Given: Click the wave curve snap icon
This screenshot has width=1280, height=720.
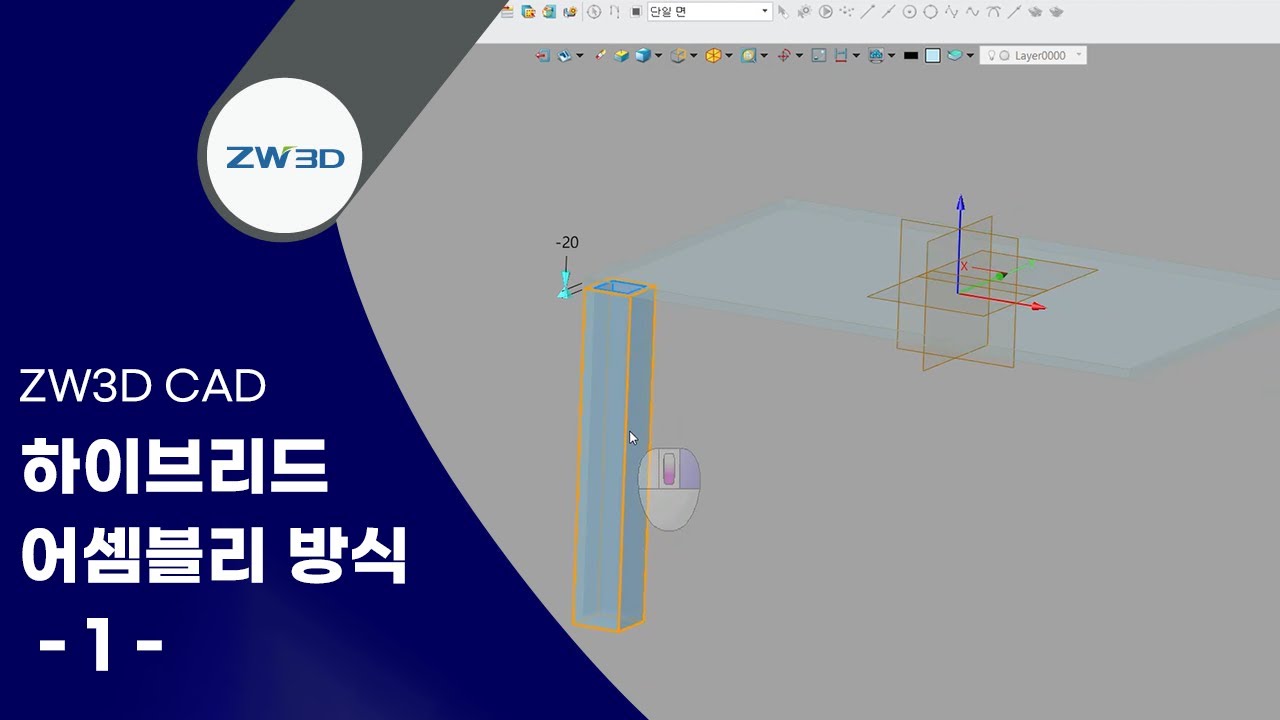Looking at the screenshot, I should click(972, 12).
